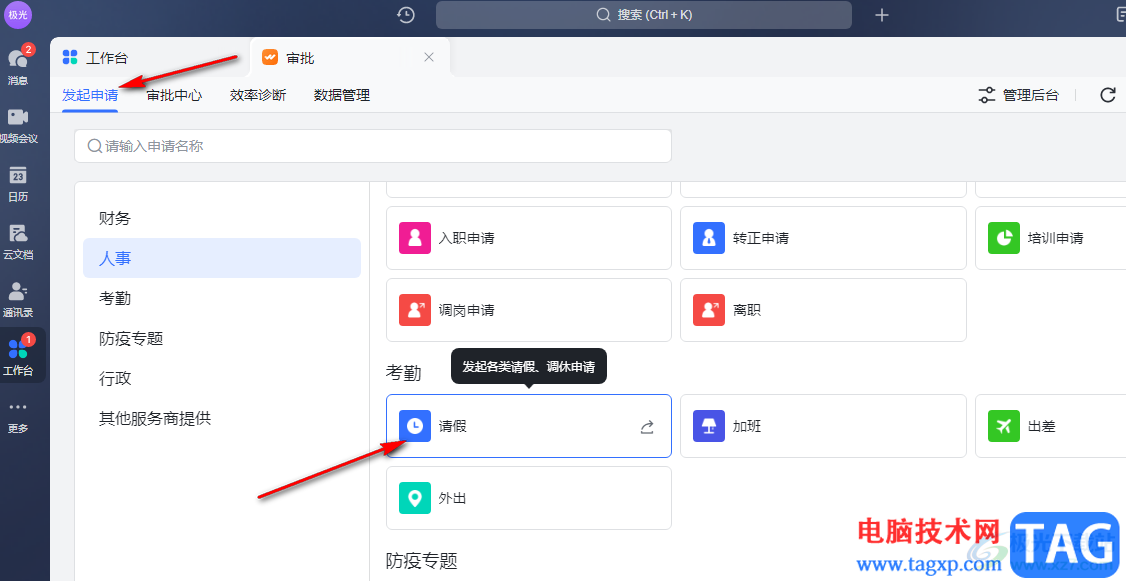Click the 外出 location pin icon
Screen dimensions: 1126x581
[415, 498]
